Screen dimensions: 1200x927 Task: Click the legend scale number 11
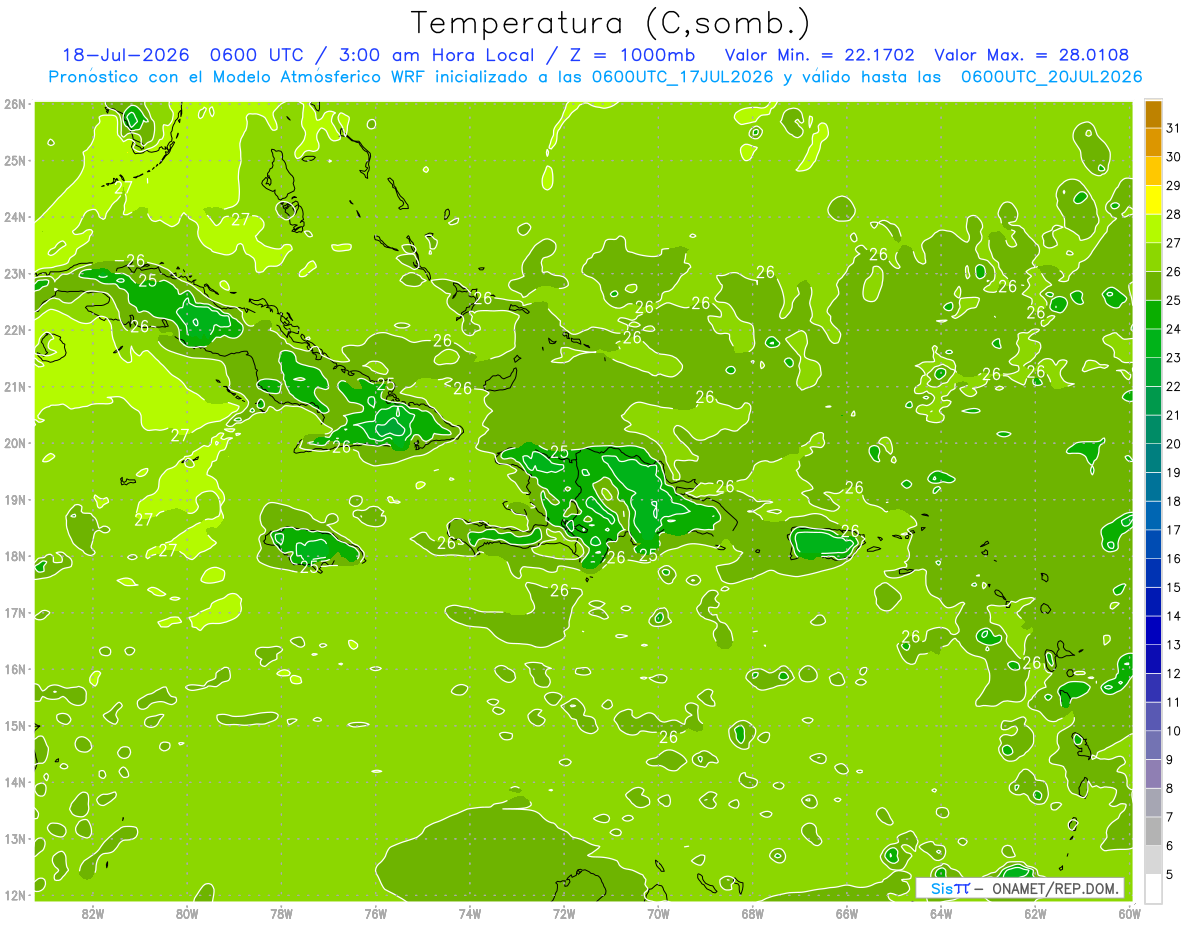click(x=1174, y=702)
